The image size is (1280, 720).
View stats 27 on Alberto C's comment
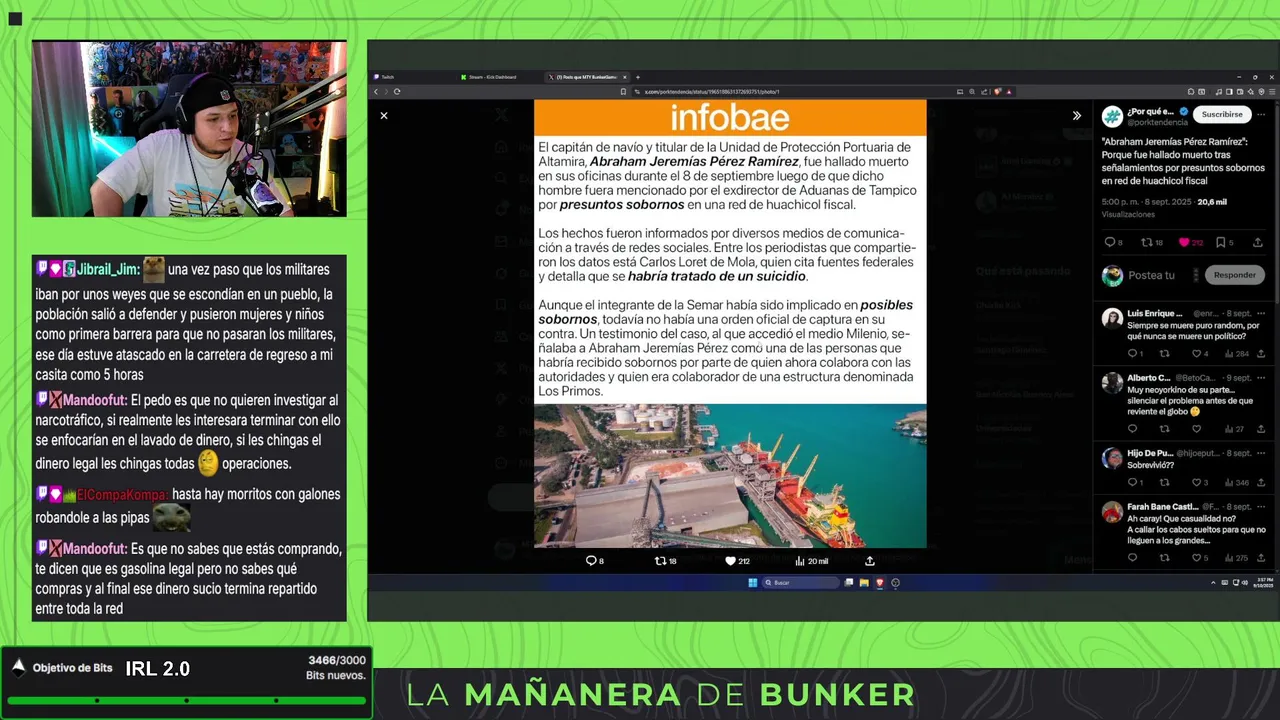tap(1235, 429)
